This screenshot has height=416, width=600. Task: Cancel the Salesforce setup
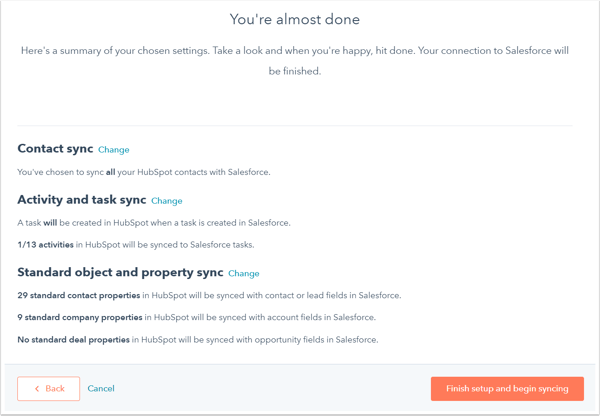[x=101, y=388]
